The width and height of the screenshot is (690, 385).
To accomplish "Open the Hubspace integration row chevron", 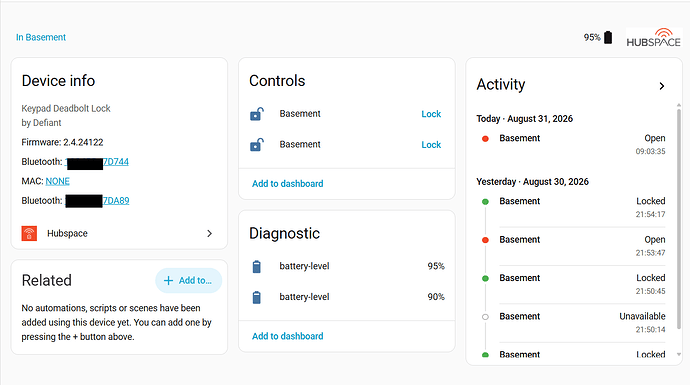I will 209,233.
